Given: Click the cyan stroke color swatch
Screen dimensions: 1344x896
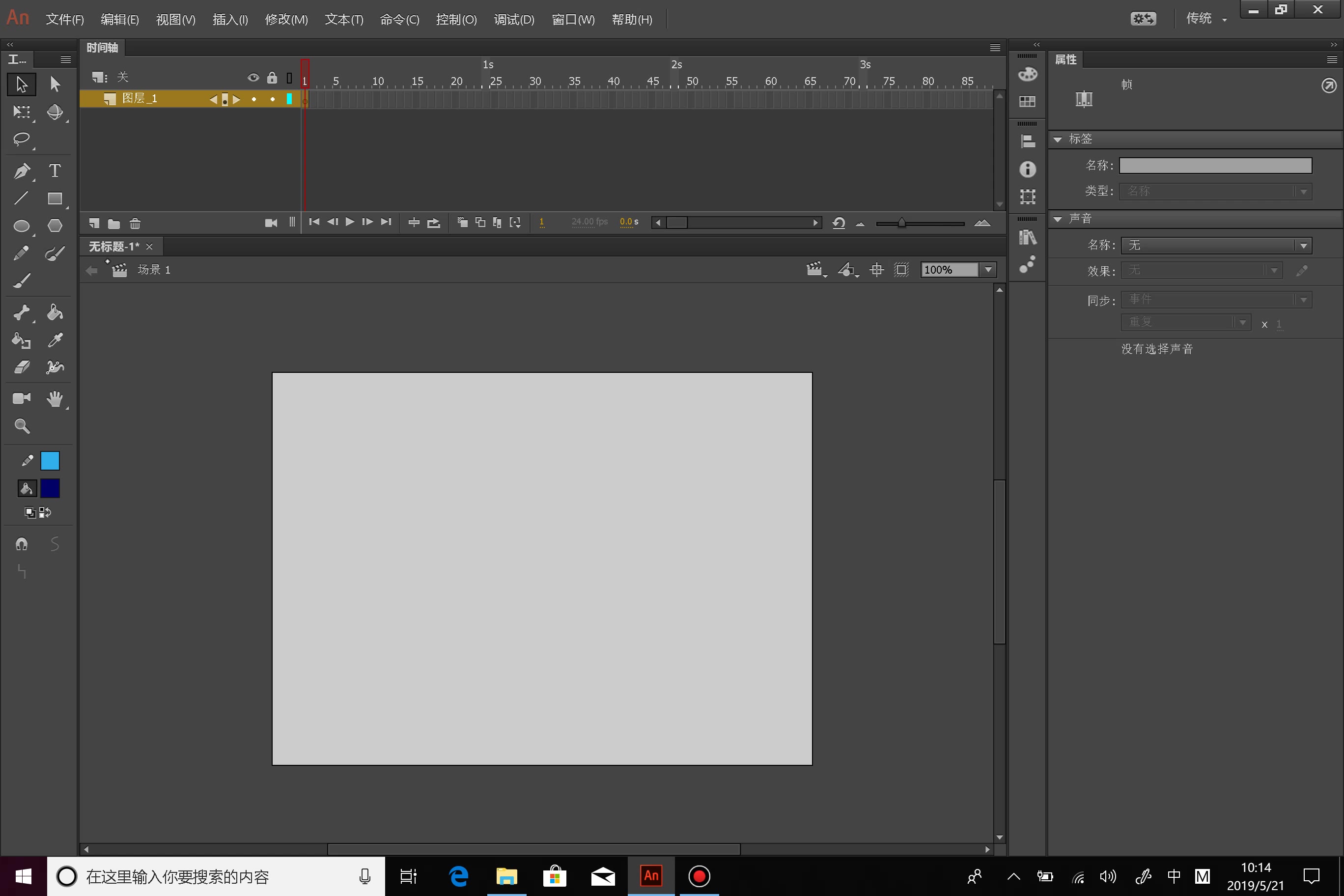Looking at the screenshot, I should click(x=50, y=461).
